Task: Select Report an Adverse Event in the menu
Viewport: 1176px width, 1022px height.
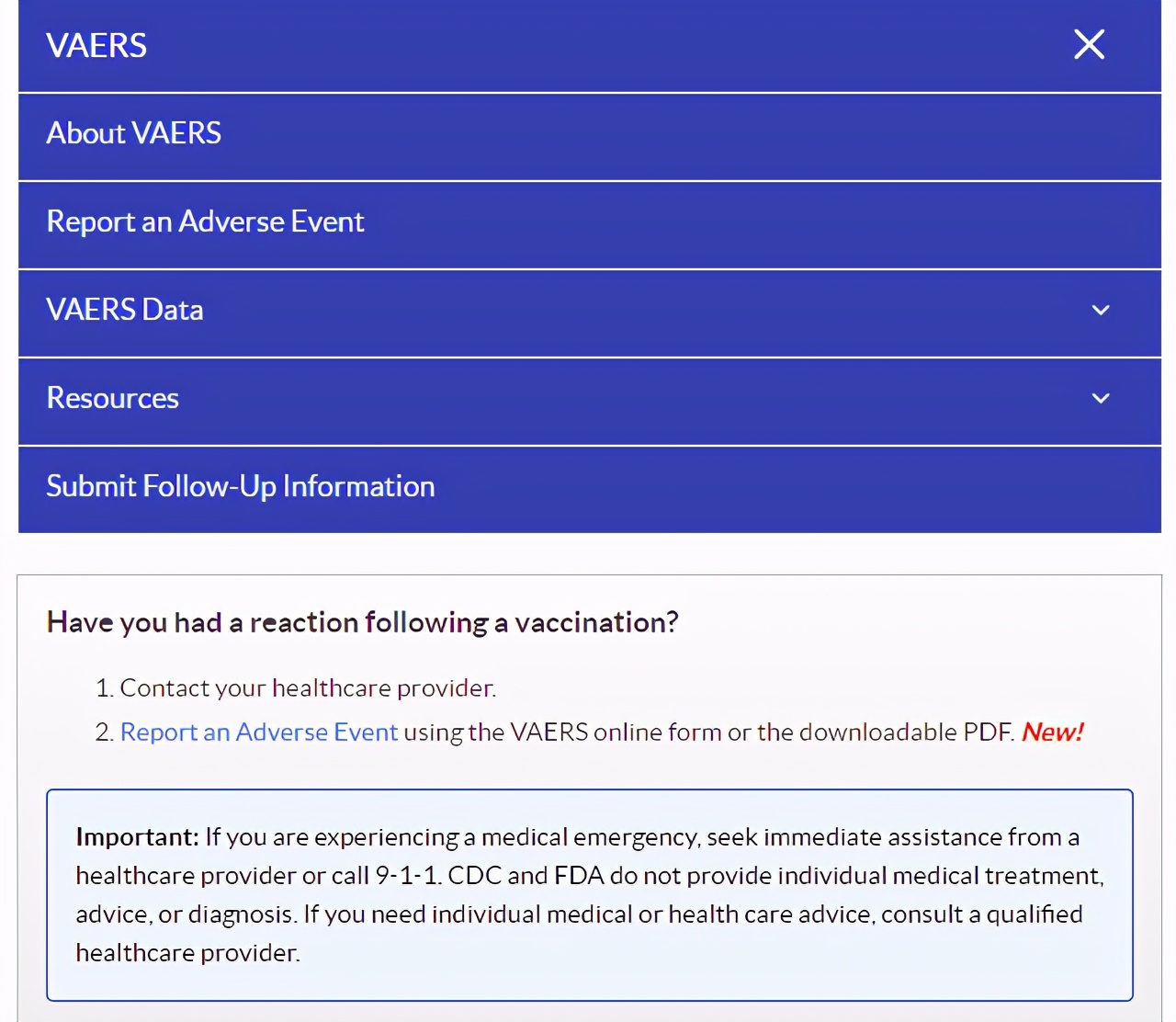Action: click(x=205, y=222)
